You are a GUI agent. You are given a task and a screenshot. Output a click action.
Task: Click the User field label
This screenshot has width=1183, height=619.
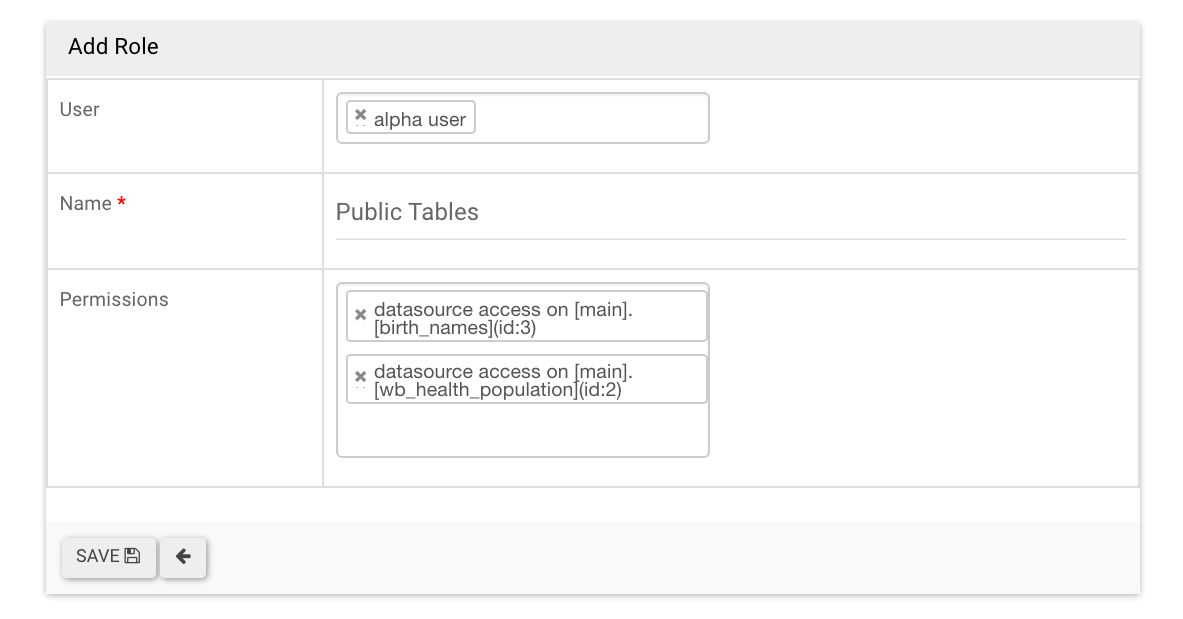pyautogui.click(x=80, y=110)
